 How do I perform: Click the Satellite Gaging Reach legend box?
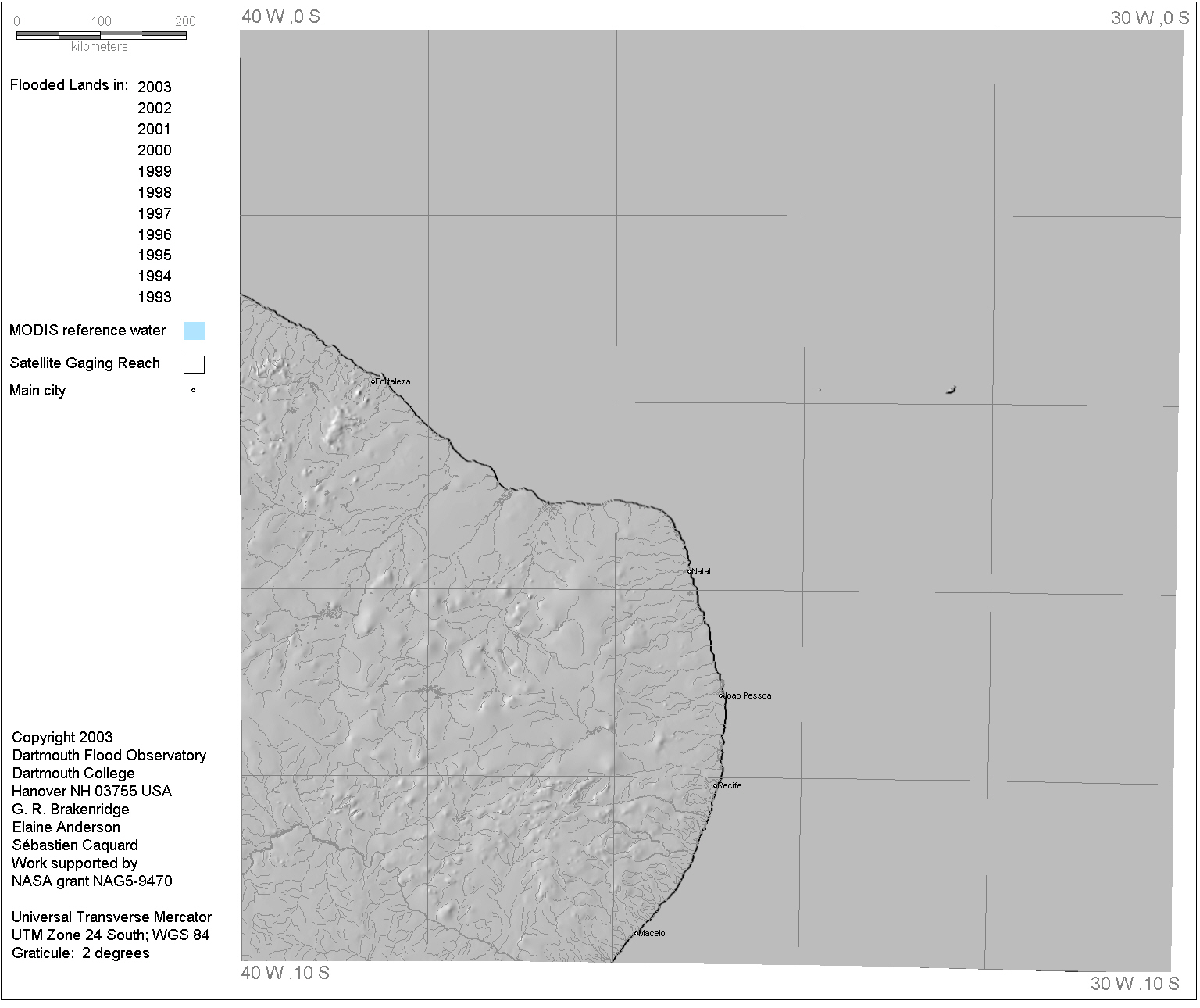pyautogui.click(x=194, y=364)
